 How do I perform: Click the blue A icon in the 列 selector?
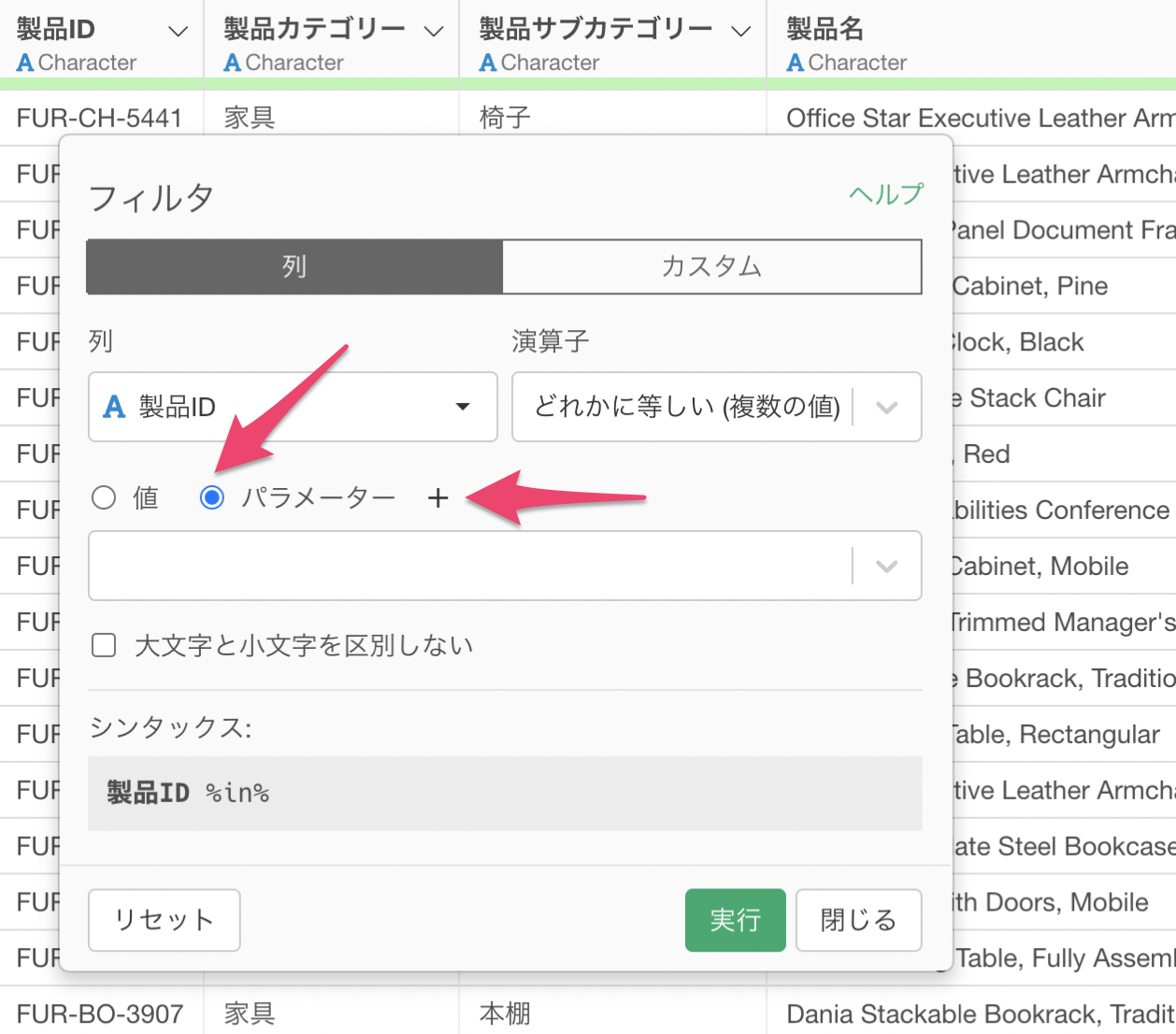pos(114,407)
